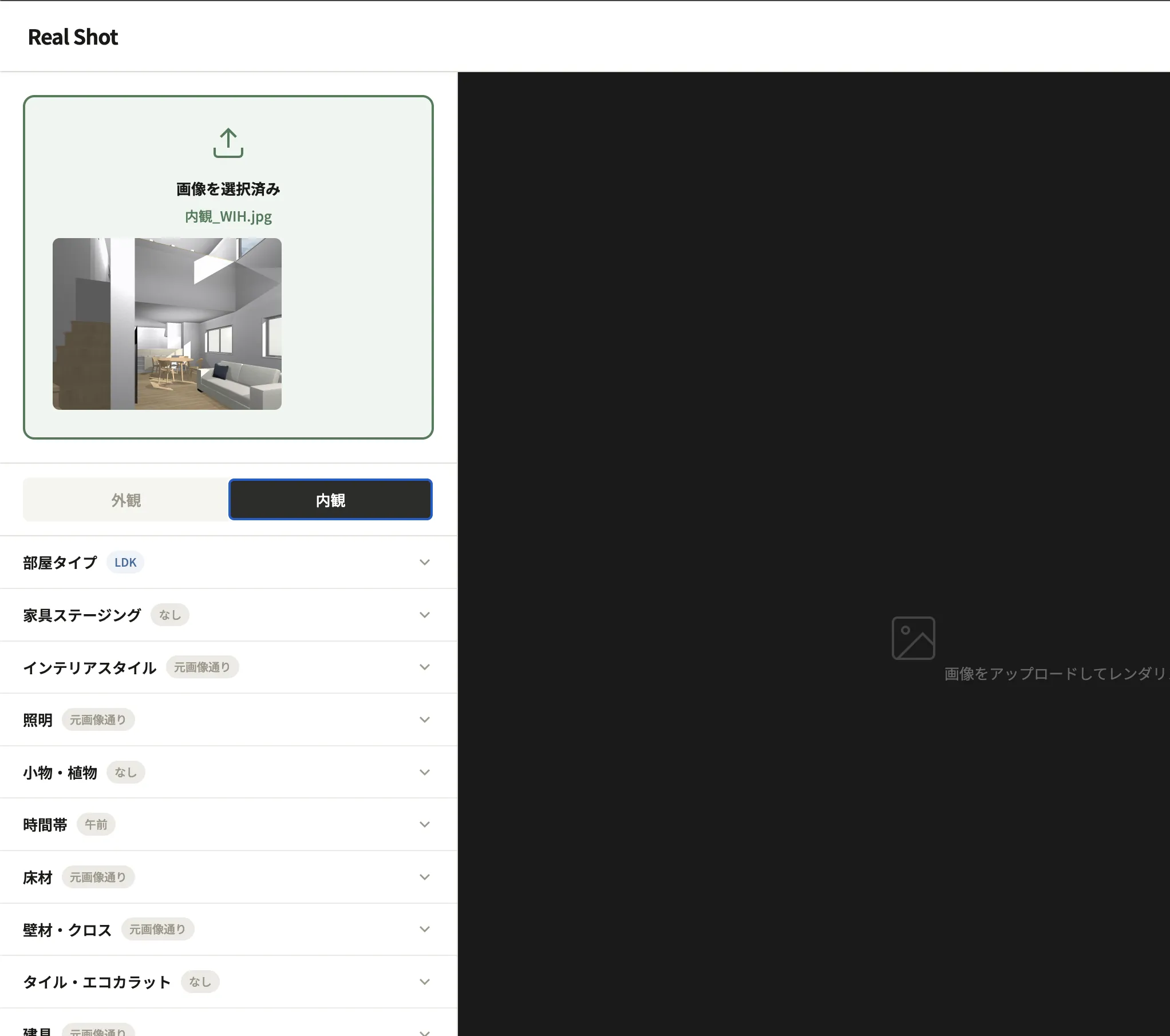This screenshot has height=1036, width=1170.
Task: Switch to the 外観 tab
Action: [126, 500]
